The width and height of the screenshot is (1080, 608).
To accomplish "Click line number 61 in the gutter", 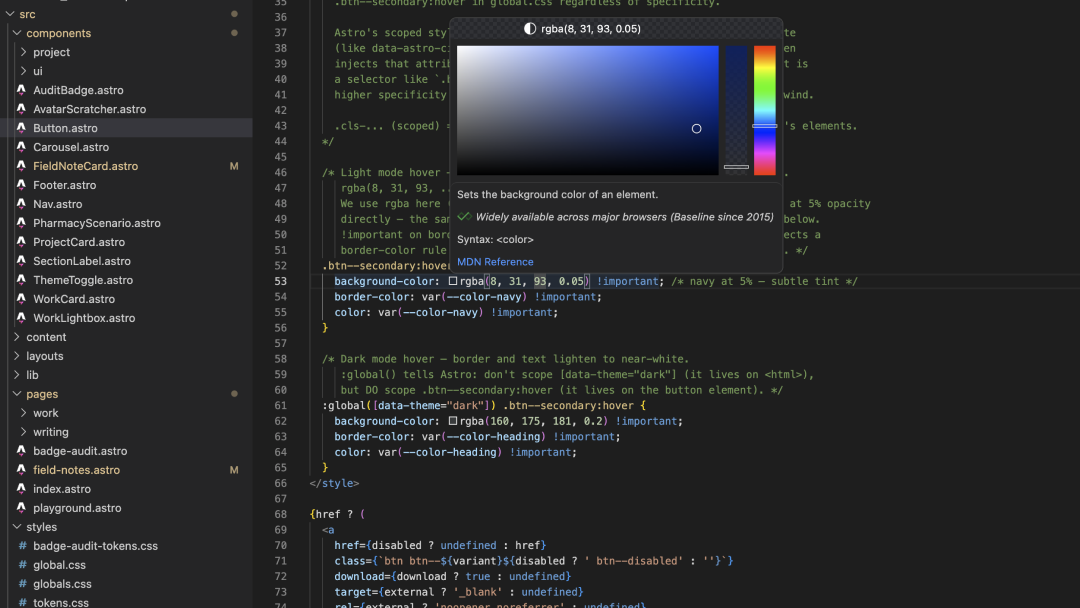I will [x=280, y=406].
